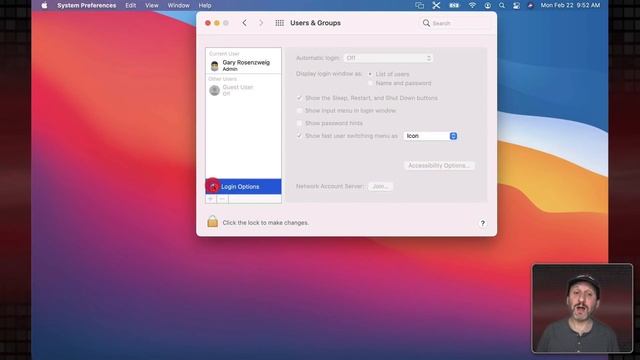Viewport: 640px width, 360px height.
Task: Click the date and time clock
Action: pos(570,5)
